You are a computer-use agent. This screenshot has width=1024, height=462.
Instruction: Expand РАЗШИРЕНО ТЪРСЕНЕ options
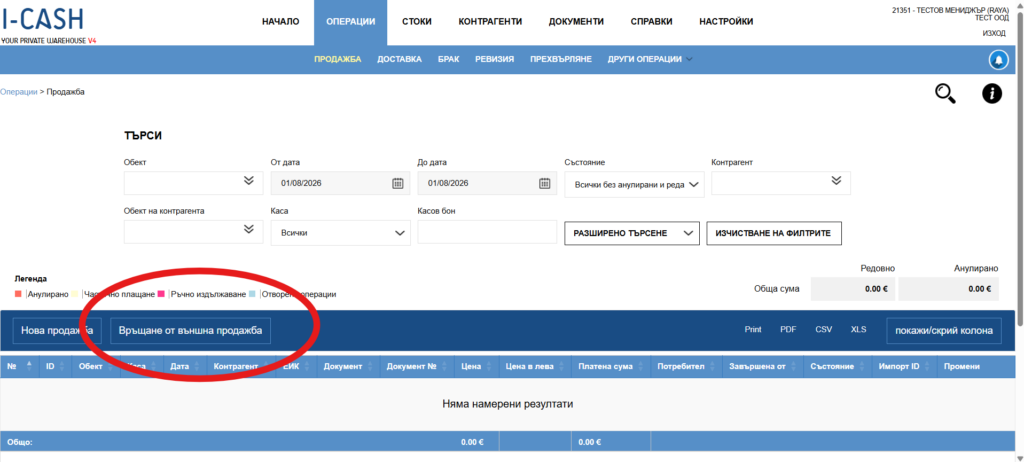(x=631, y=232)
